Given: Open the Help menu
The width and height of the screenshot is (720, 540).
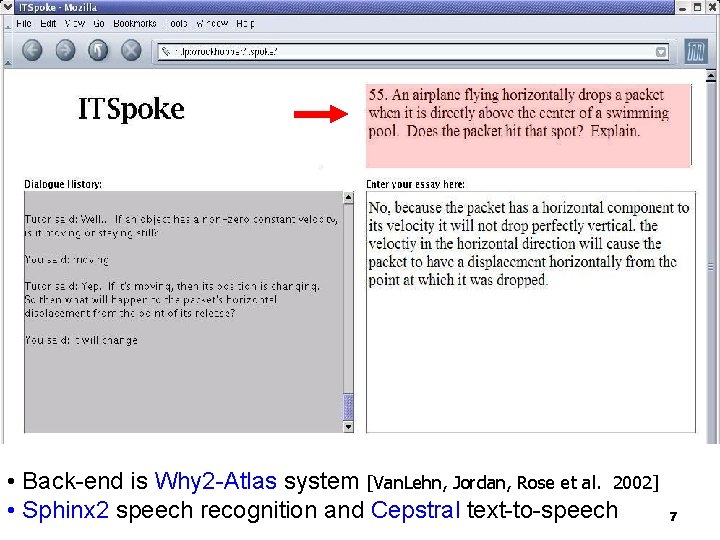Looking at the screenshot, I should pyautogui.click(x=245, y=23).
